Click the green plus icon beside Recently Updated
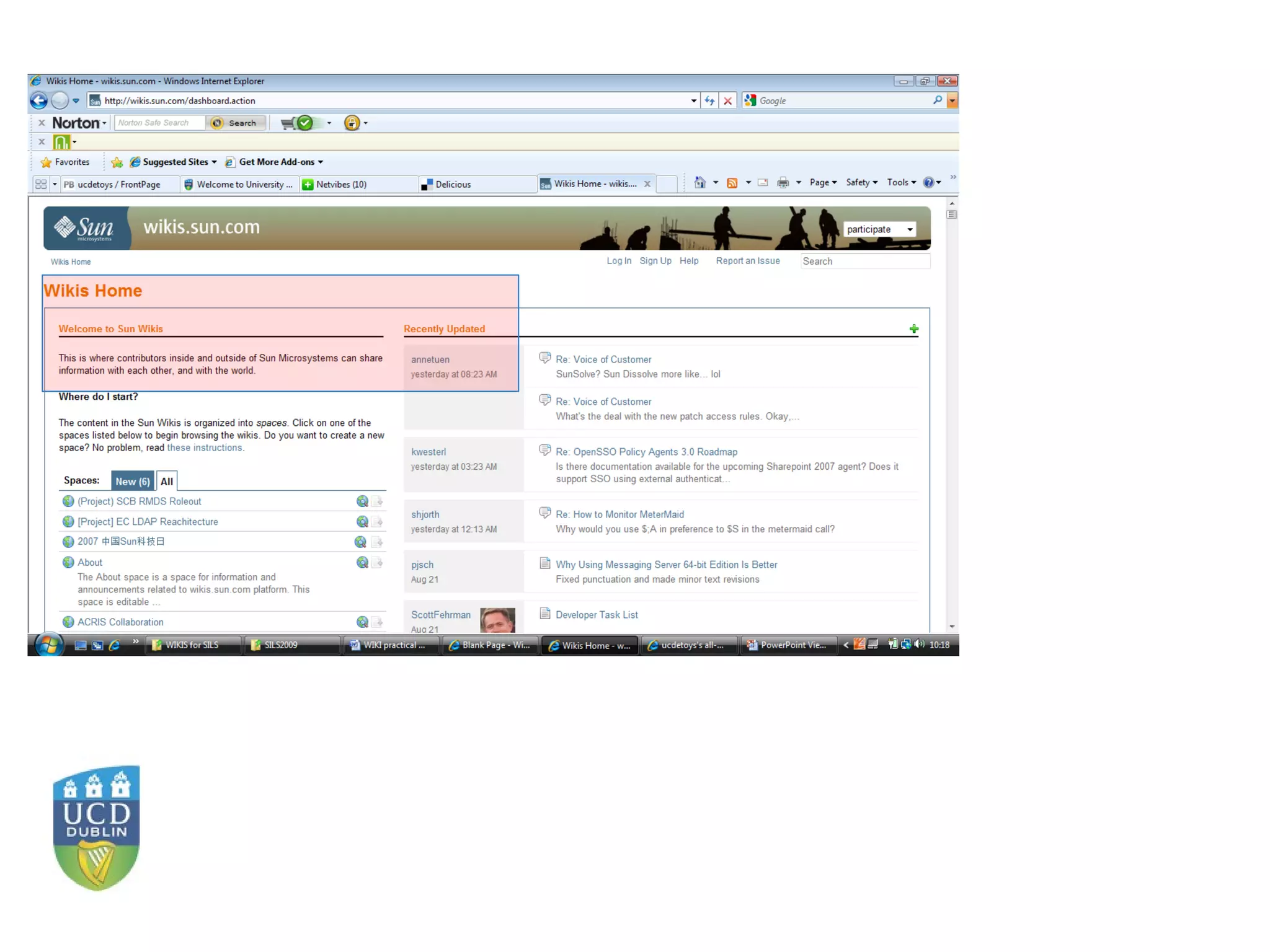 click(913, 329)
